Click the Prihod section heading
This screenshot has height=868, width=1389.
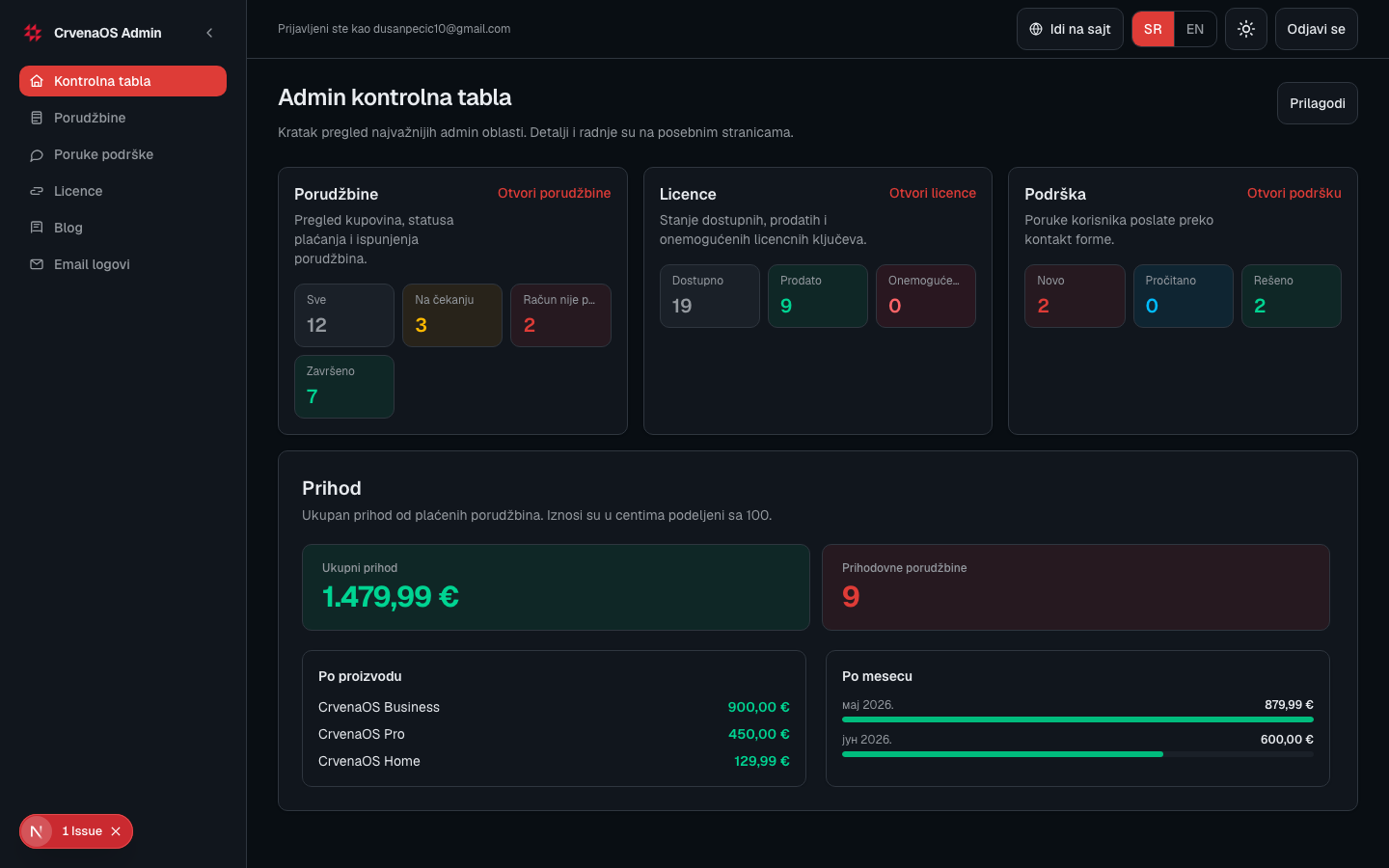tap(332, 488)
